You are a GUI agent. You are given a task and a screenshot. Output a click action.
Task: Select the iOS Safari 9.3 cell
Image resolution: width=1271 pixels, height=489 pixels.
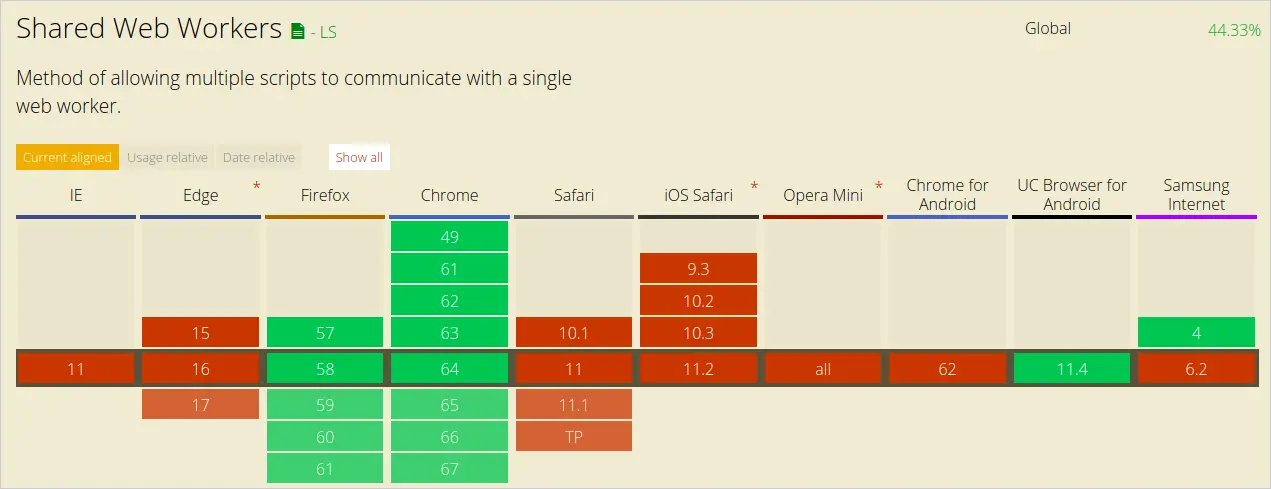698,268
